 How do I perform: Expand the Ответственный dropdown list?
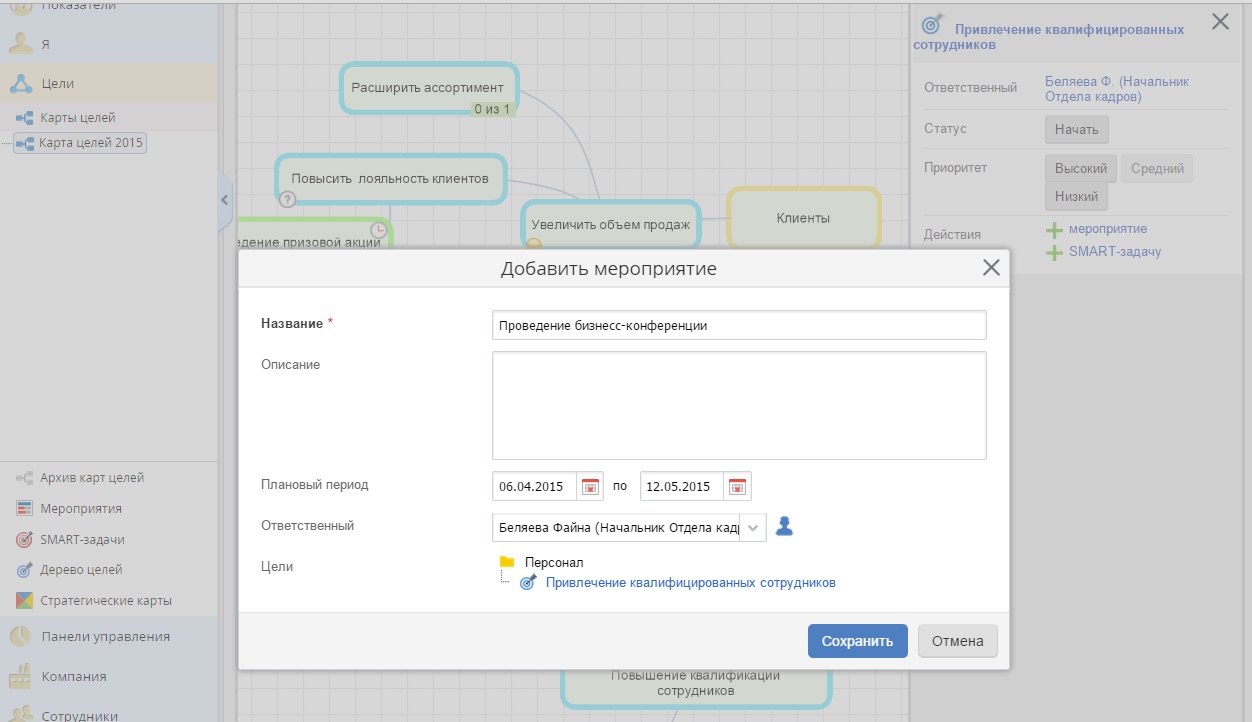(753, 527)
